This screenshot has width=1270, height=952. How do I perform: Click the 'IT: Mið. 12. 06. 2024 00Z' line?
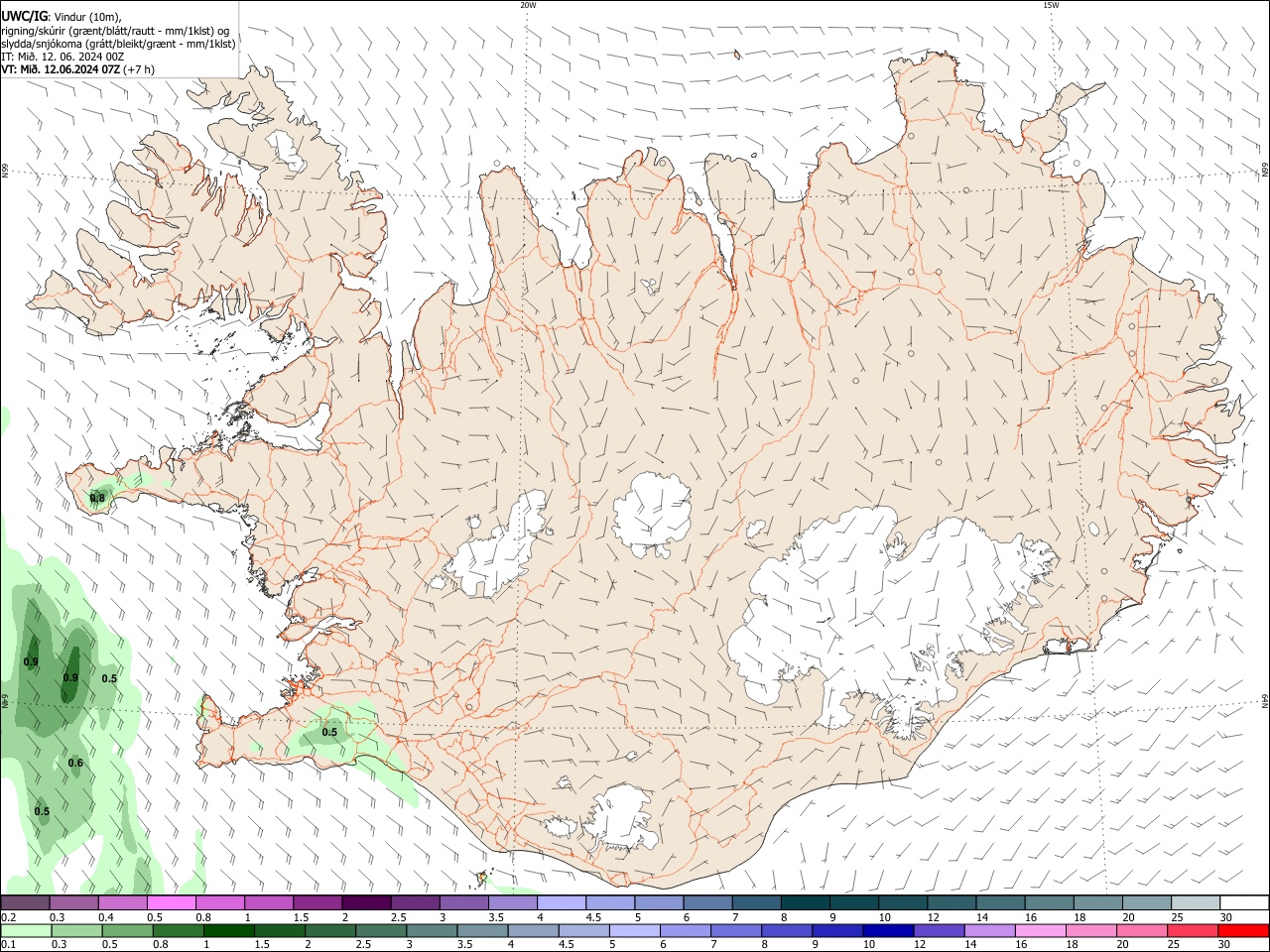point(63,57)
